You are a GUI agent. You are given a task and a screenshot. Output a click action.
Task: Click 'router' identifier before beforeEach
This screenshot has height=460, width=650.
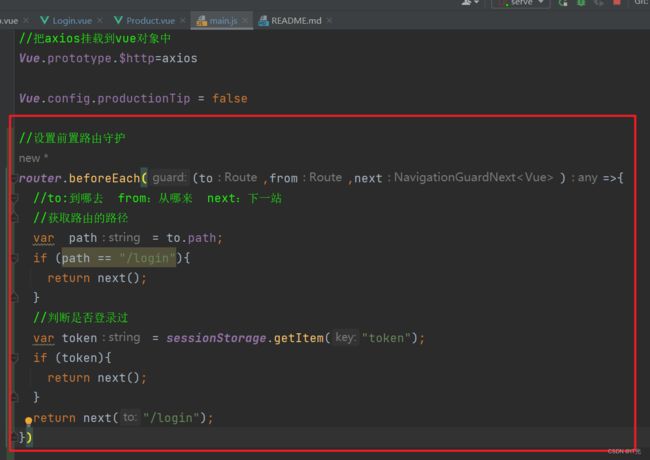pos(40,178)
